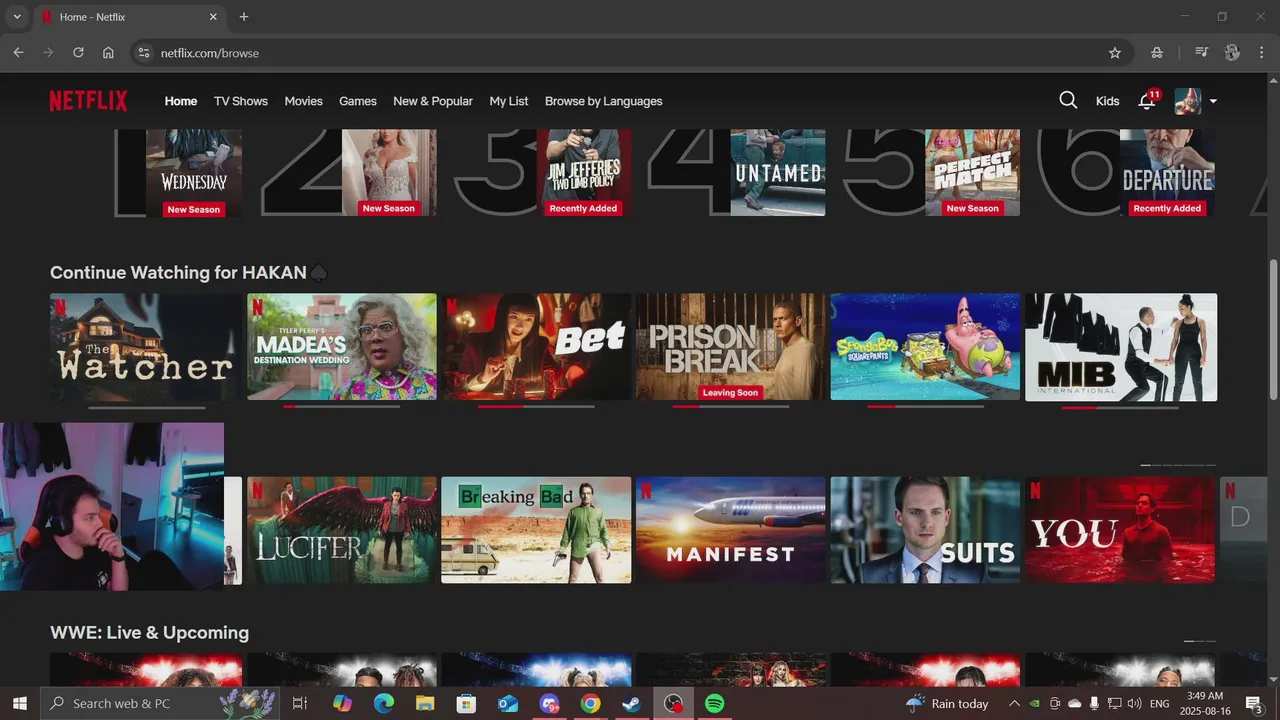
Task: Click the Netflix logo
Action: pos(88,101)
